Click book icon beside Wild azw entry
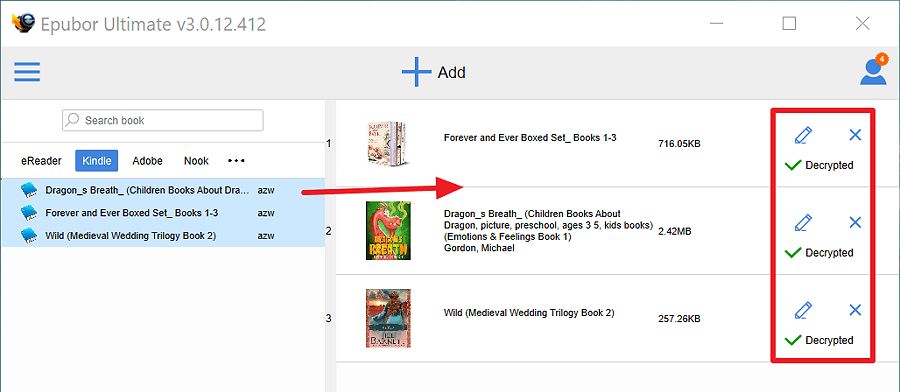The height and width of the screenshot is (392, 900). point(29,235)
